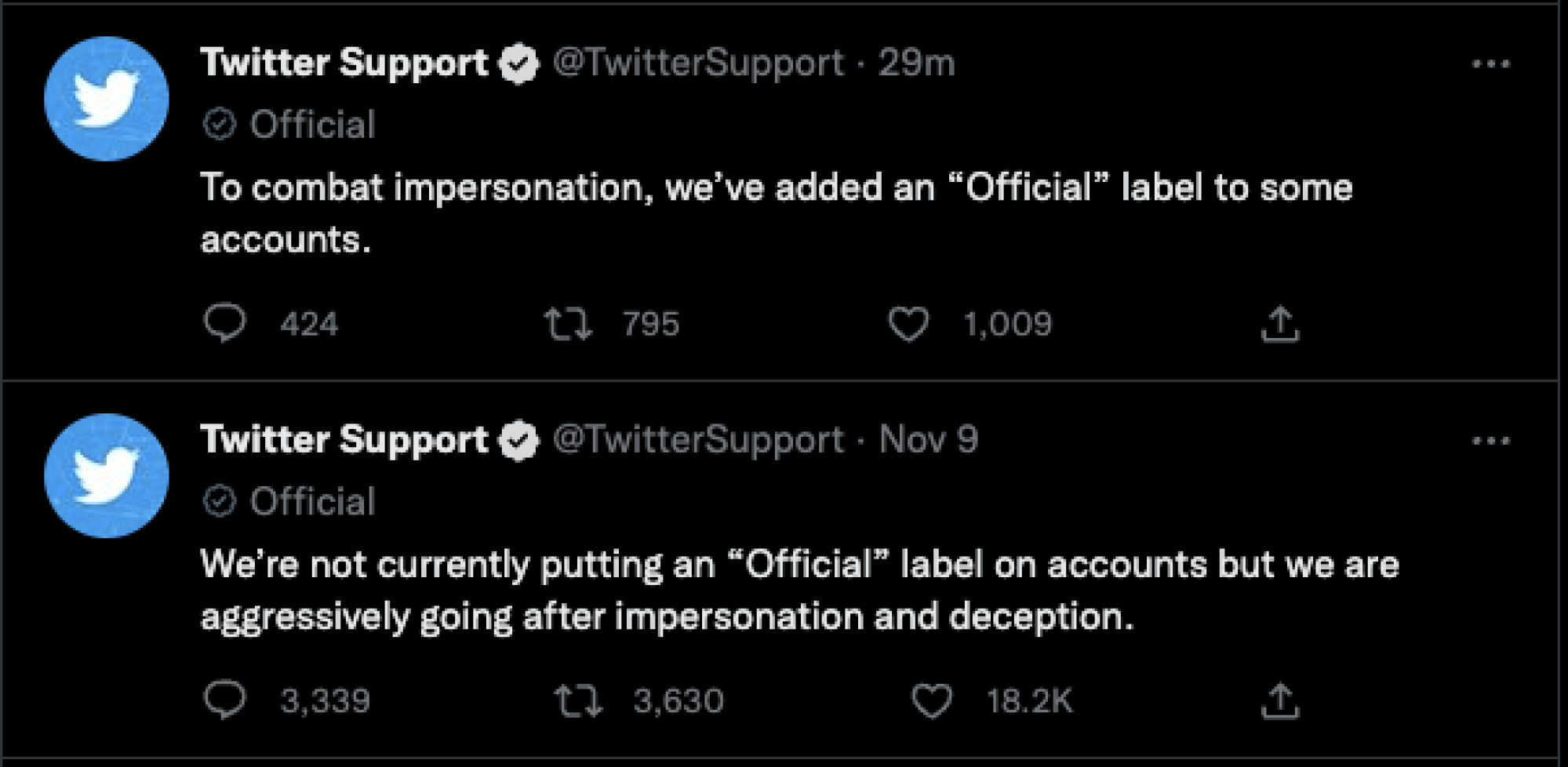Click the heart icon with 1,009 likes
The image size is (1568, 767).
point(910,323)
